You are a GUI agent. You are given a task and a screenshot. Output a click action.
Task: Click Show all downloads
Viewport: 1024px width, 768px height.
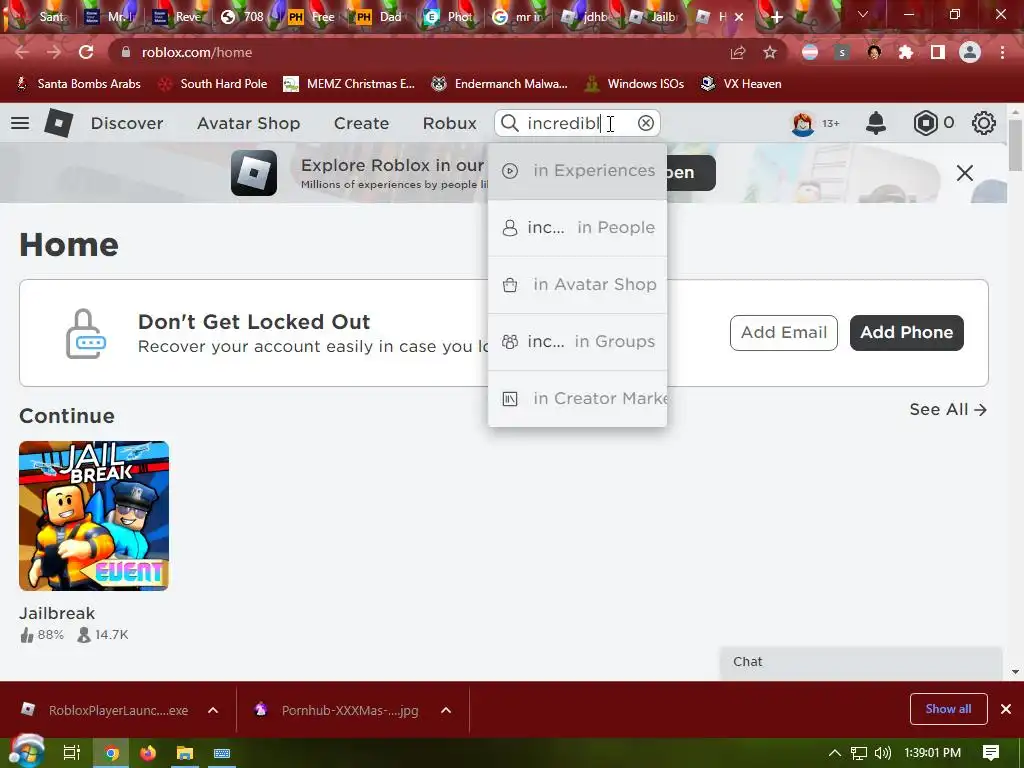click(948, 709)
